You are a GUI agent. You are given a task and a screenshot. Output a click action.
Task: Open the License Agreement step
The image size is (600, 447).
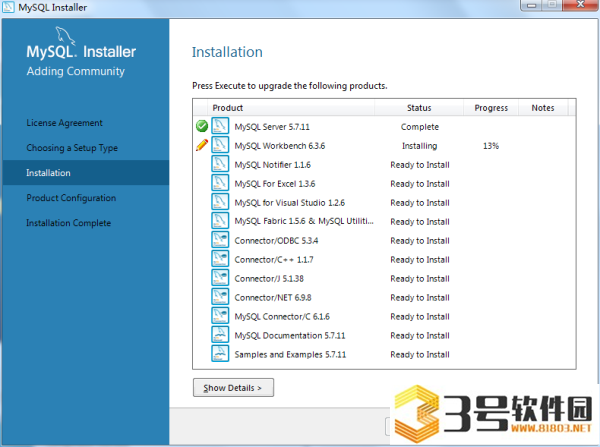(64, 123)
